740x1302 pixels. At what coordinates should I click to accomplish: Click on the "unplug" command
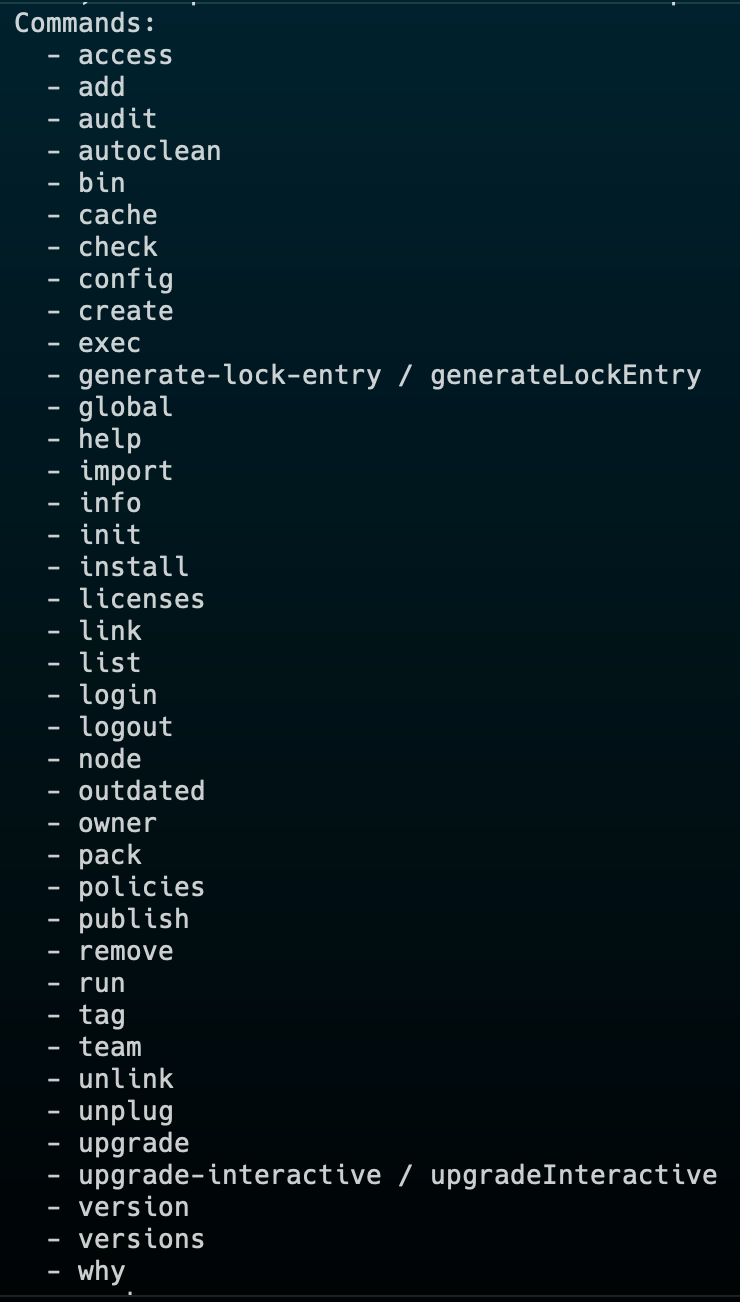[125, 1111]
